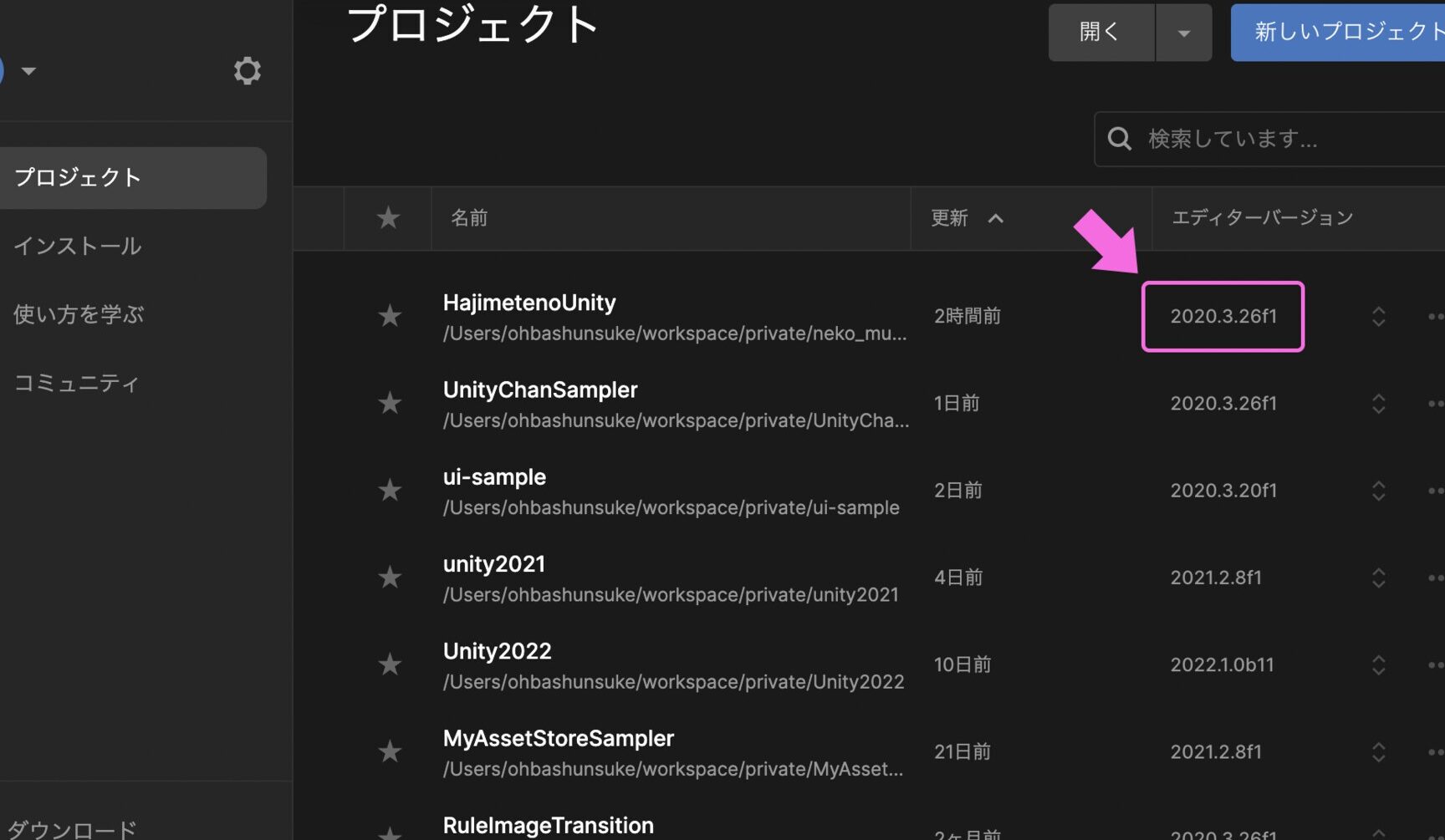The image size is (1445, 840).
Task: Click the search magnifier icon
Action: tap(1120, 139)
